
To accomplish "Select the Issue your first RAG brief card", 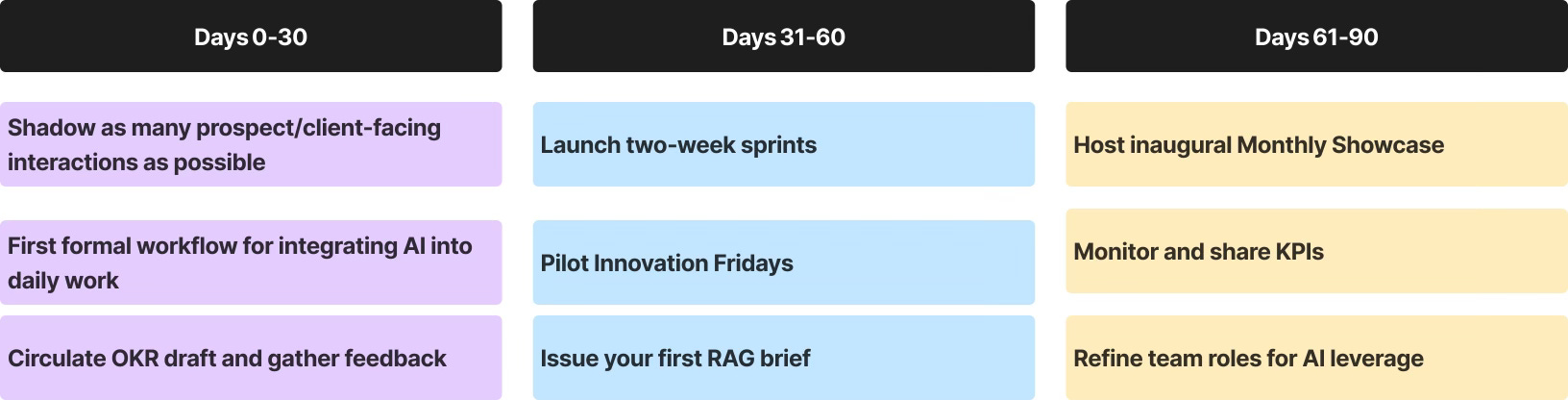I will (783, 358).
